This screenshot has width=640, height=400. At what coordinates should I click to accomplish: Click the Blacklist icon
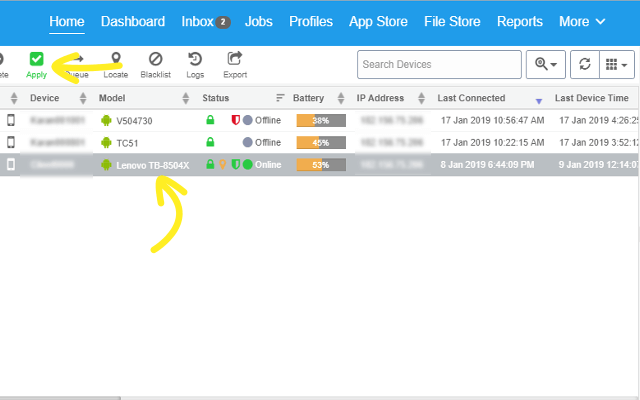coord(156,59)
